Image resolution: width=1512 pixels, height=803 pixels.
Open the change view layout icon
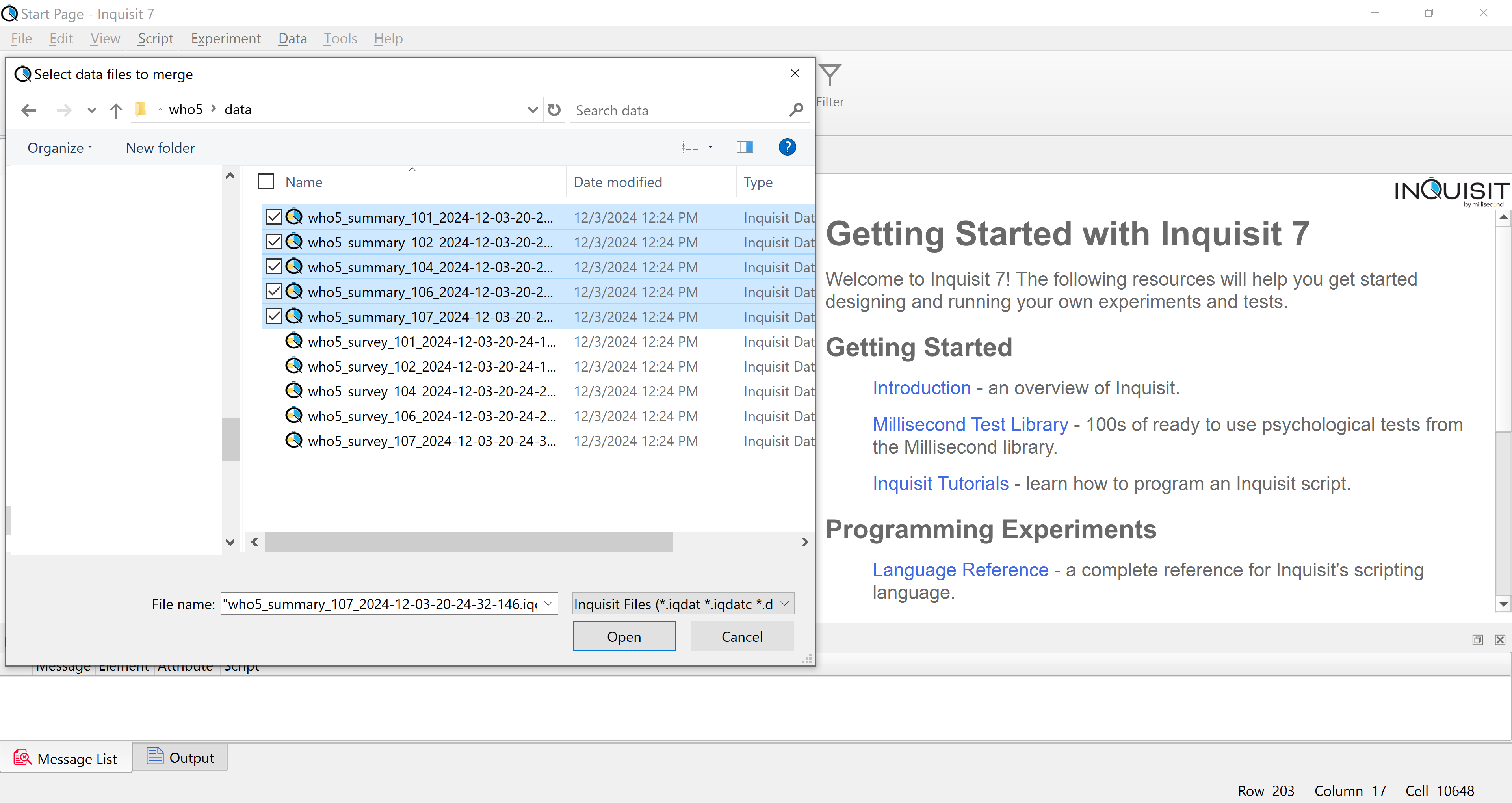click(690, 147)
